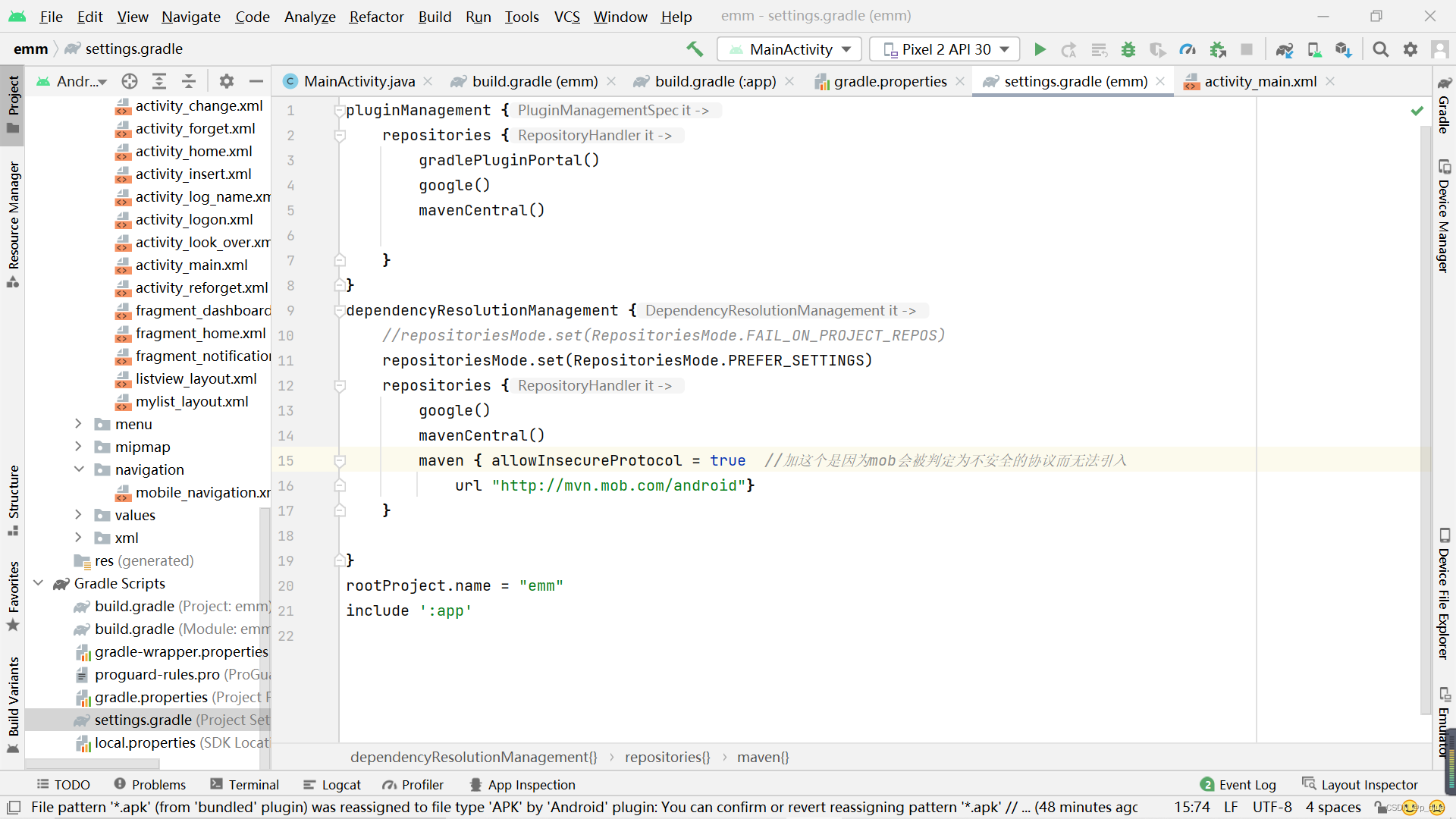
Task: Click Apply Changes and Restart Activity icon
Action: point(1069,49)
